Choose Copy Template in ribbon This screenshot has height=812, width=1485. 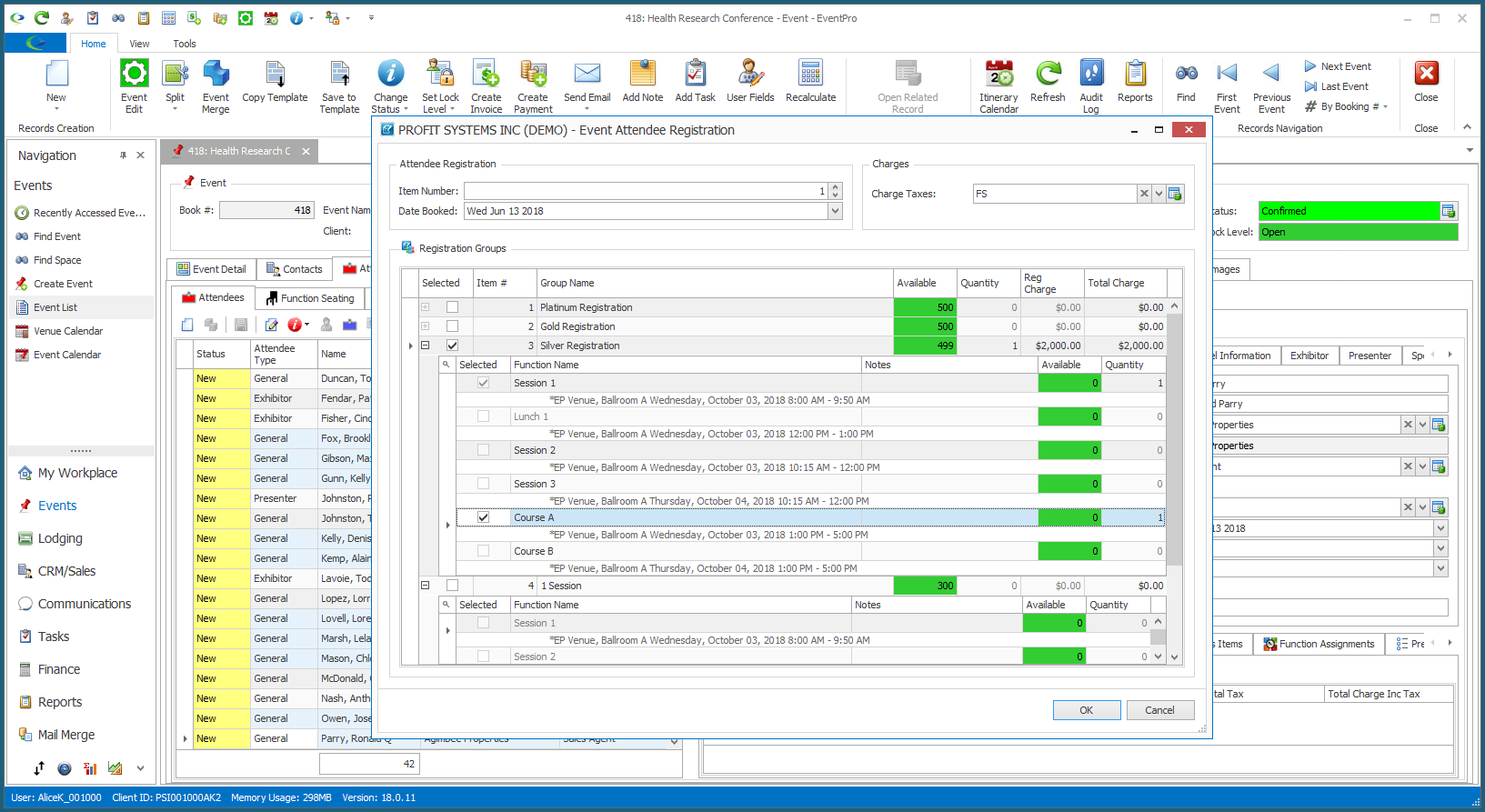pyautogui.click(x=275, y=82)
